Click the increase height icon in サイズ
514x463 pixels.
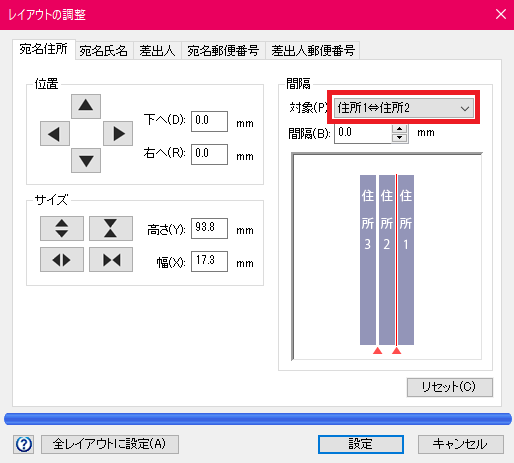[62, 228]
